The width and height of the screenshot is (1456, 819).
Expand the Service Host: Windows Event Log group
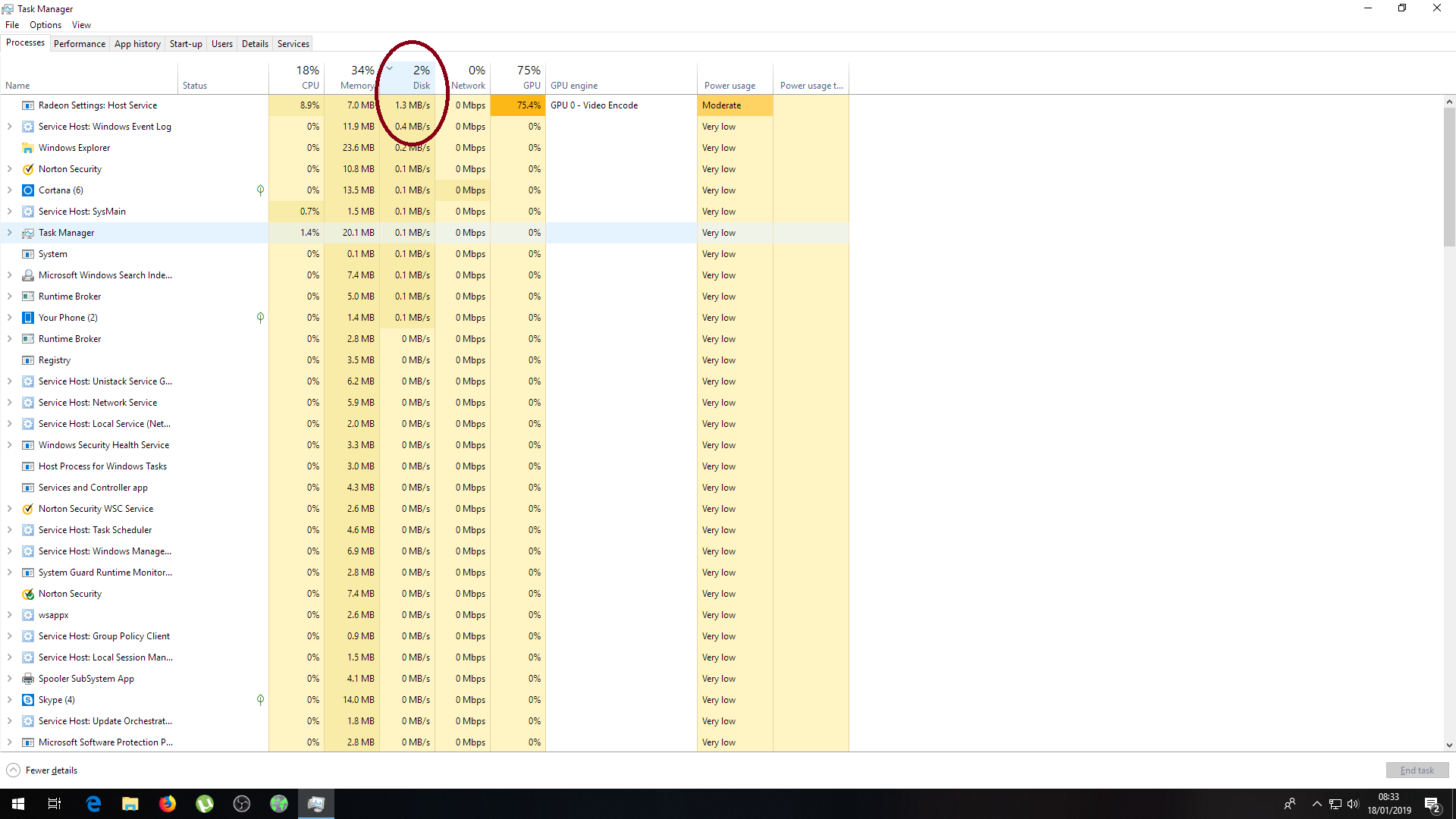tap(9, 127)
